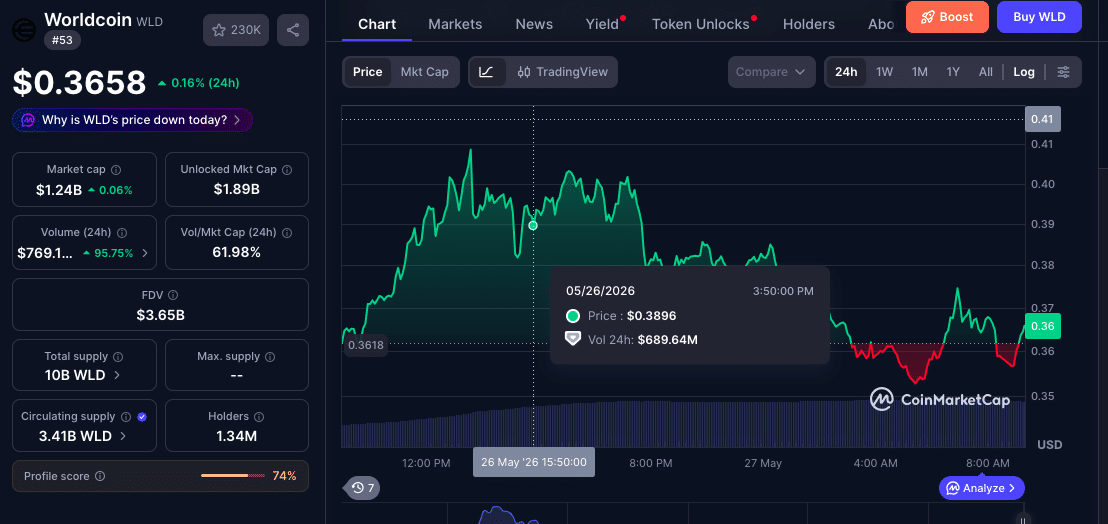The width and height of the screenshot is (1108, 524).
Task: Toggle Log scale on chart
Action: click(1024, 72)
